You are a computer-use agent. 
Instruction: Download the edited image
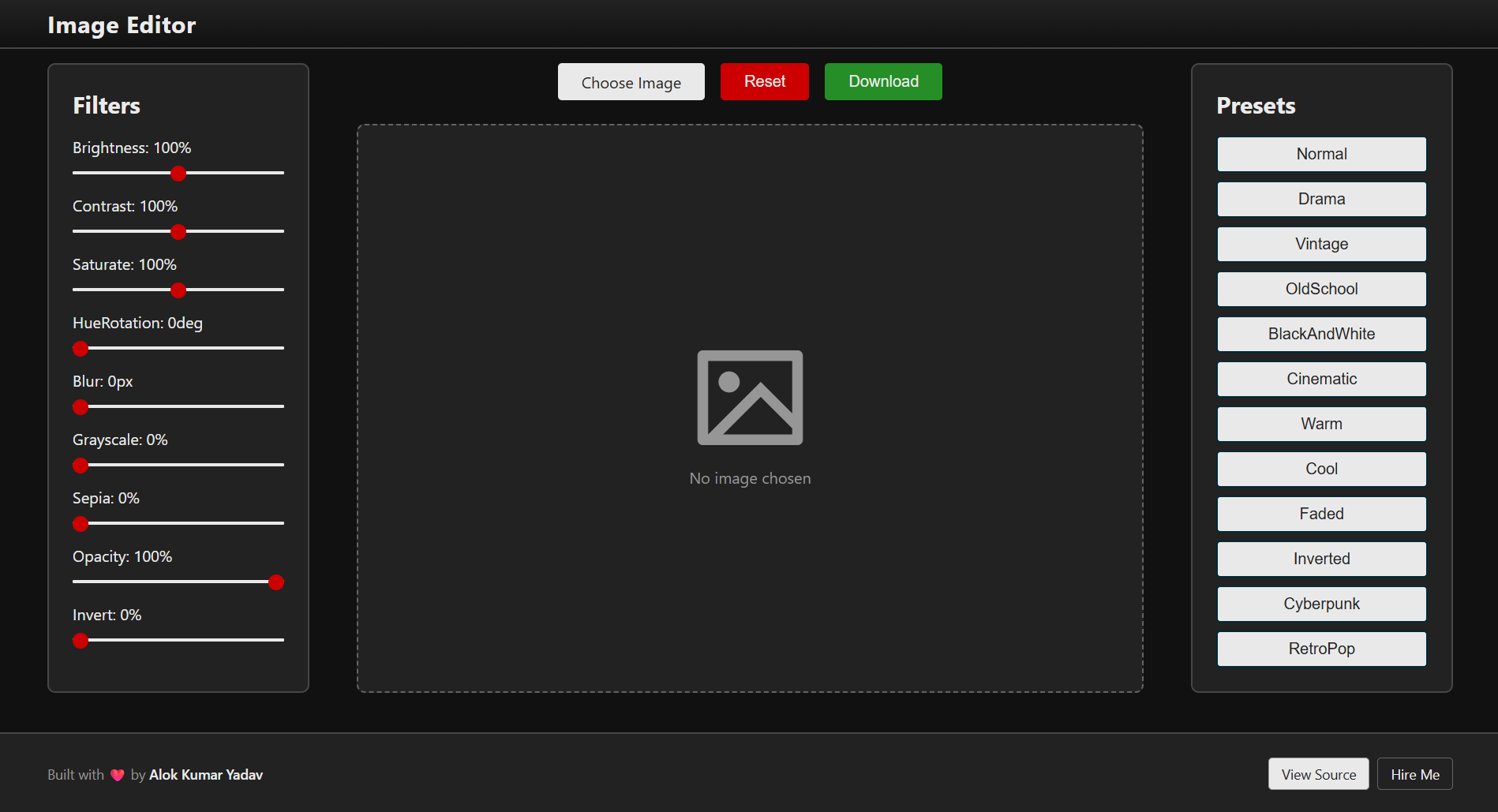[x=882, y=81]
